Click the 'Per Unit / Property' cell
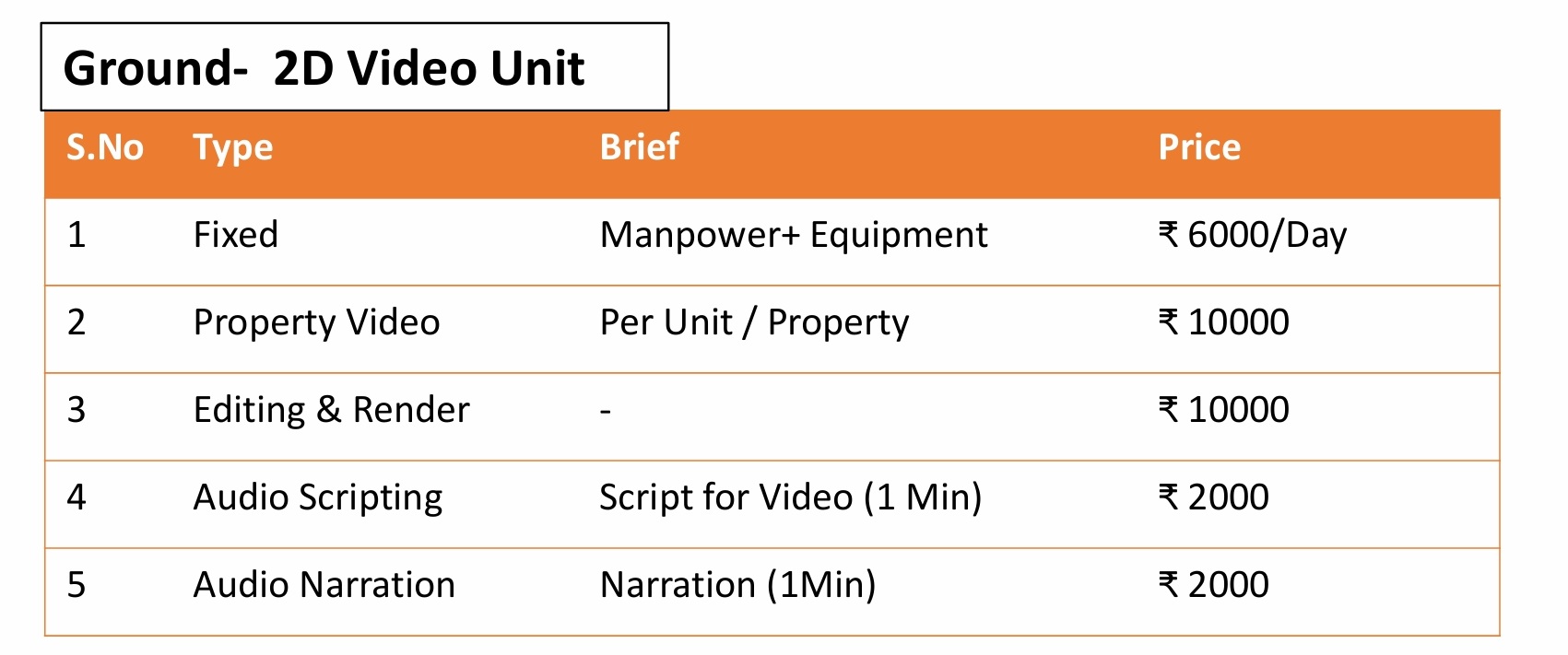1568x655 pixels. (754, 322)
